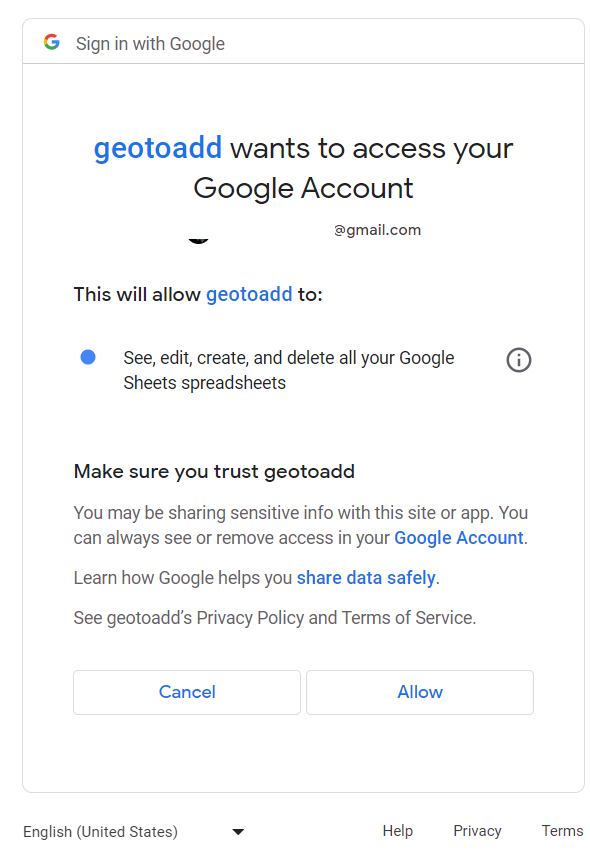Open Terms in the footer

coord(563,831)
